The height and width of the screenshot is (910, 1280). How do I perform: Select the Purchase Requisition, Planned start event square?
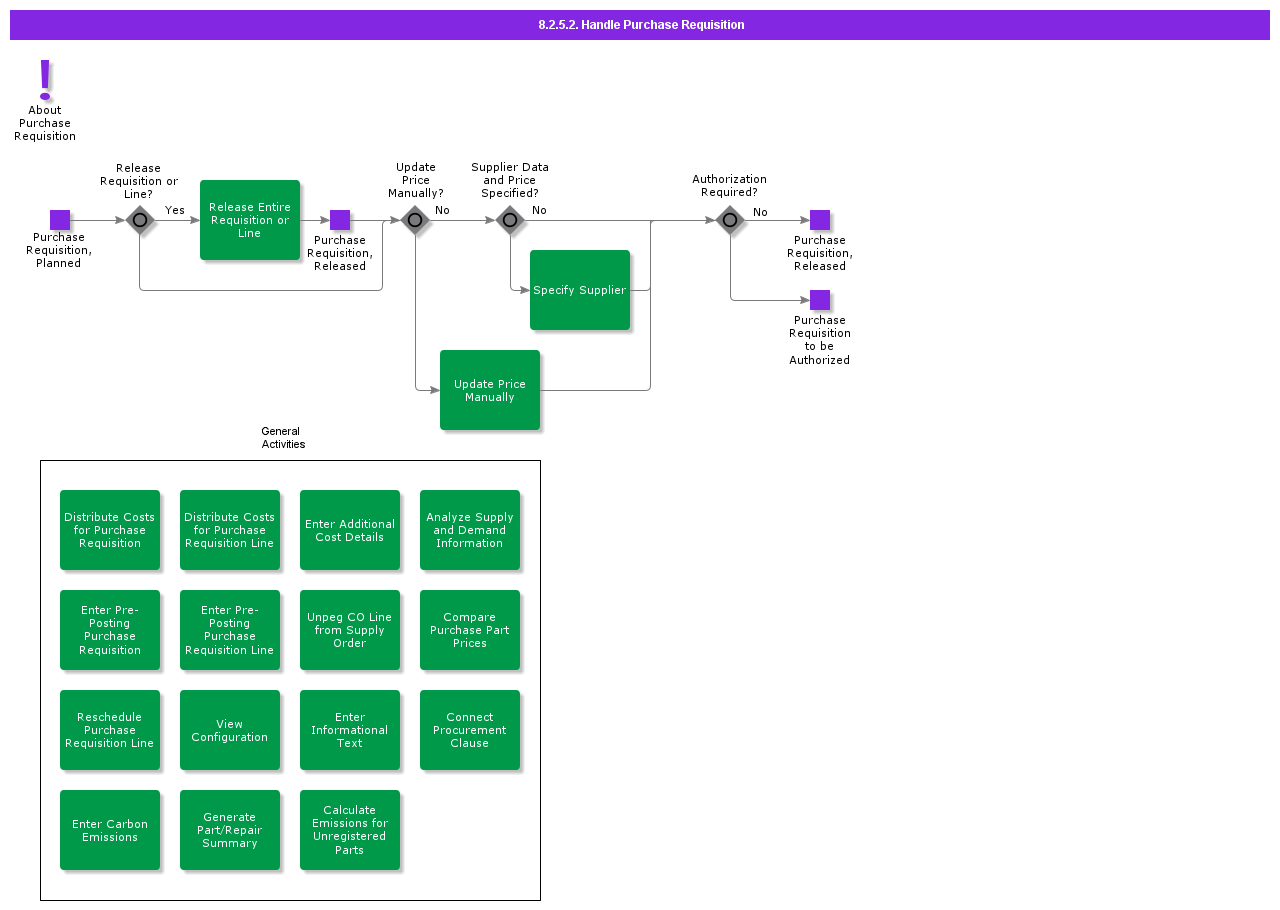(x=60, y=220)
